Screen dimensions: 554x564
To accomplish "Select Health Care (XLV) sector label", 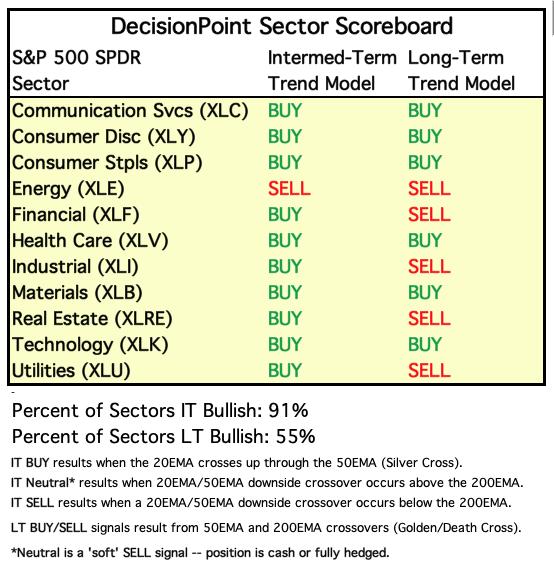I will tap(90, 241).
